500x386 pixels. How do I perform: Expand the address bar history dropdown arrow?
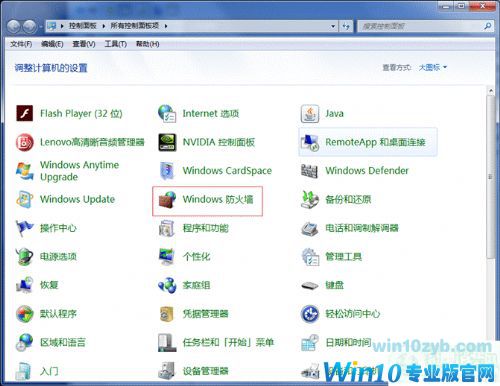tap(333, 26)
